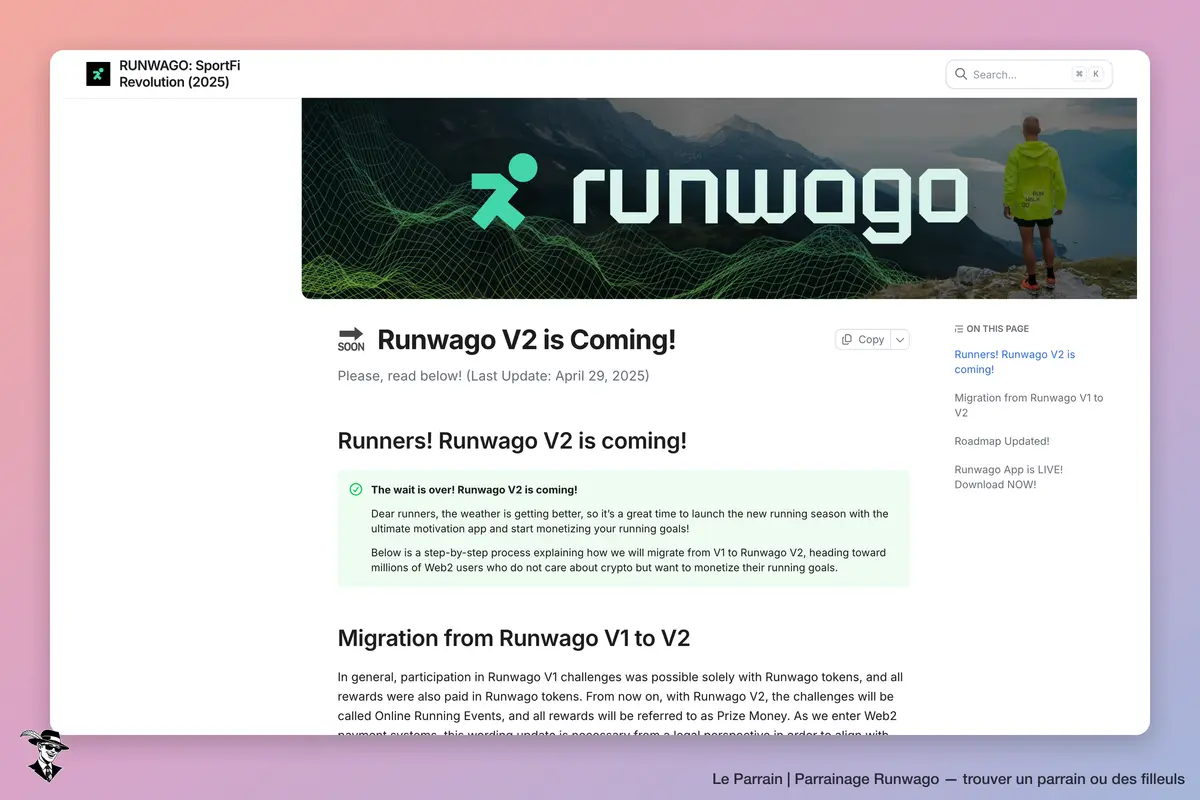This screenshot has height=800, width=1200.
Task: Click the ON THIS PAGE list icon
Action: 959,329
